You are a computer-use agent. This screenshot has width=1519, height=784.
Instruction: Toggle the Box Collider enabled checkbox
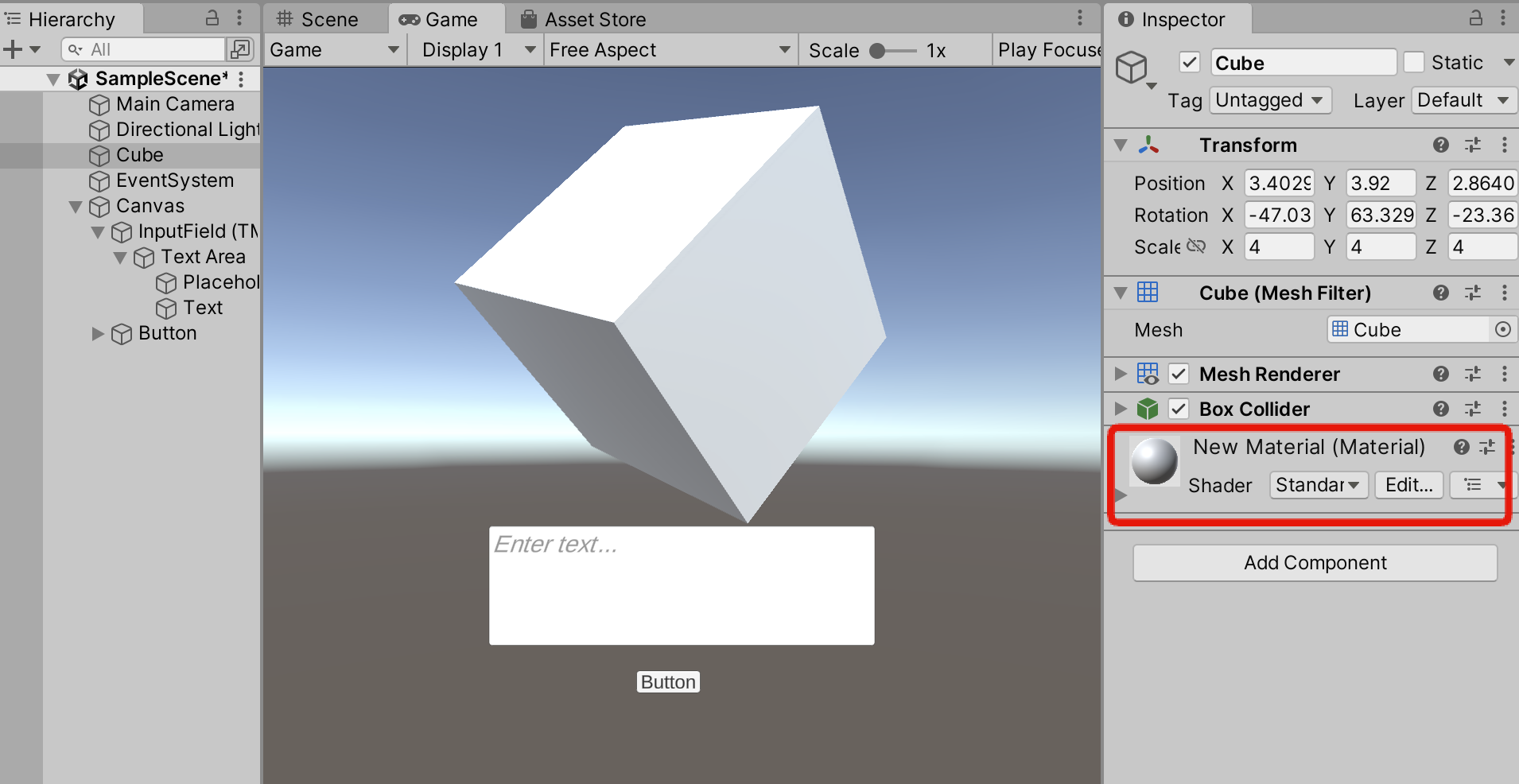coord(1179,409)
